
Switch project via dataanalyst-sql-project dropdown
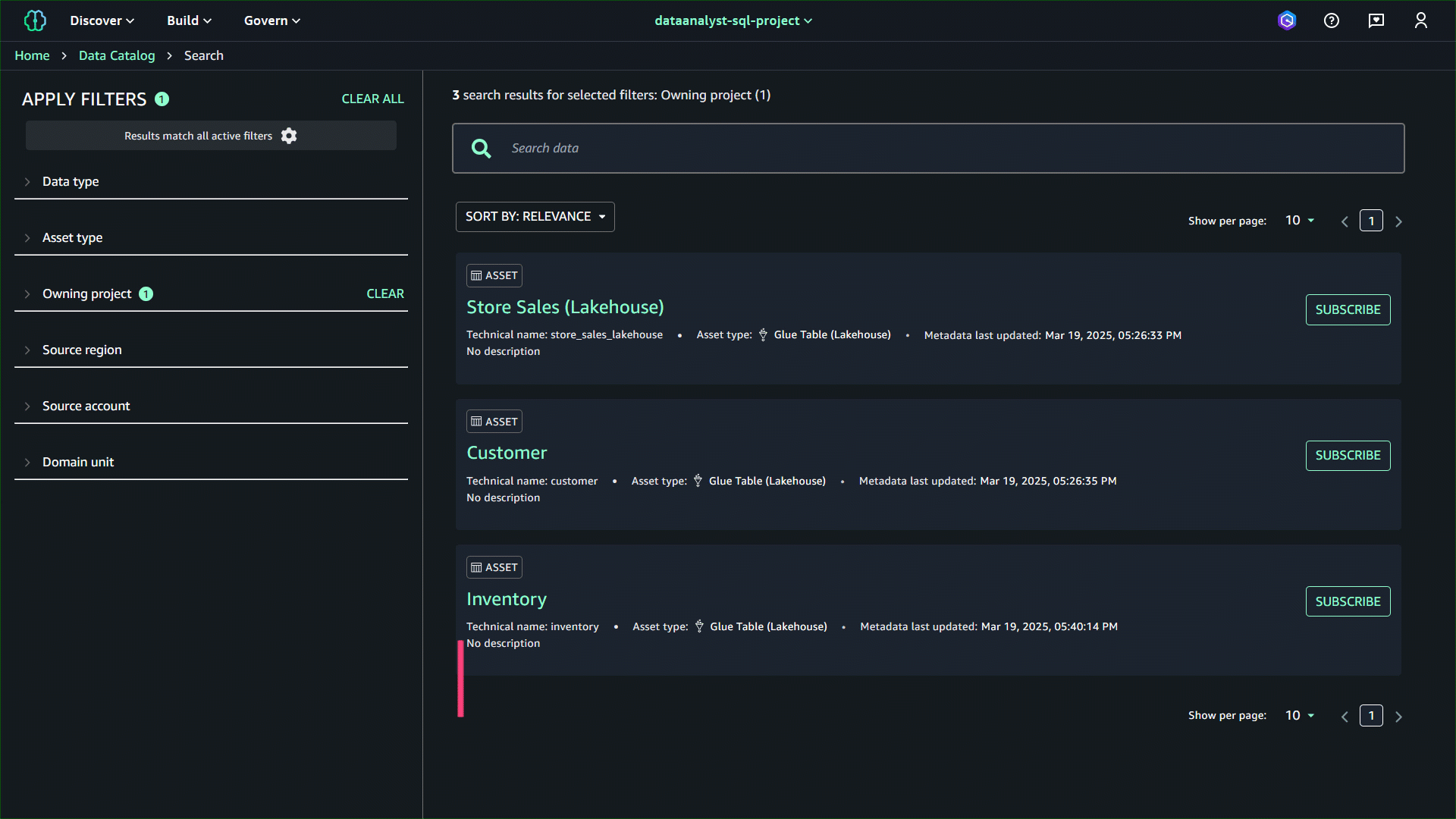click(733, 20)
